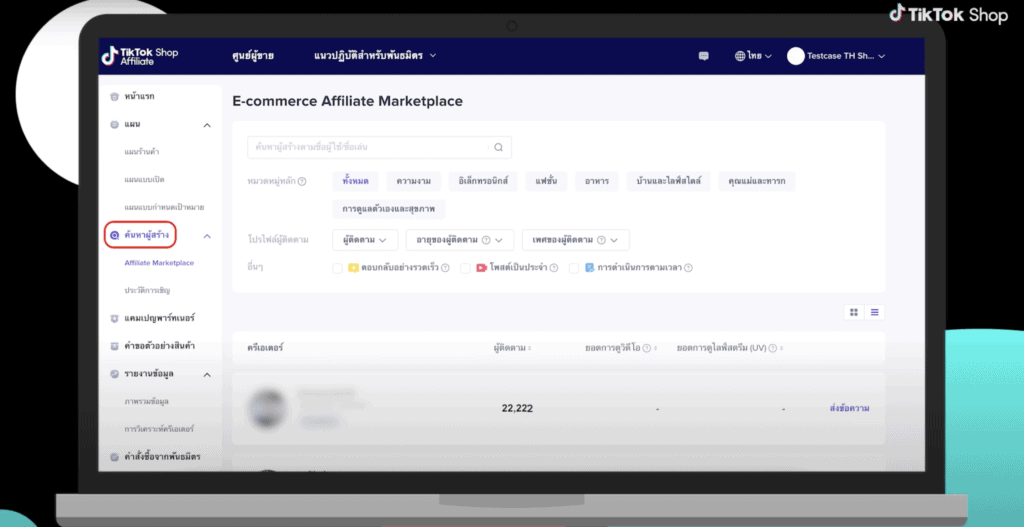Screen dimensions: 1024x527
Task: Open ภาพรวมข้อมูล in sidebar
Action: point(146,402)
